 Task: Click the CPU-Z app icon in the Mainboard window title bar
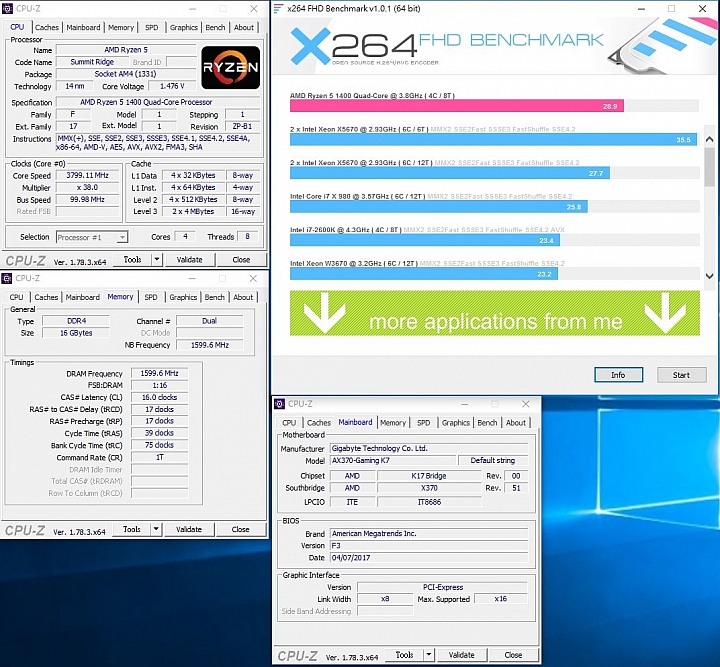point(279,404)
